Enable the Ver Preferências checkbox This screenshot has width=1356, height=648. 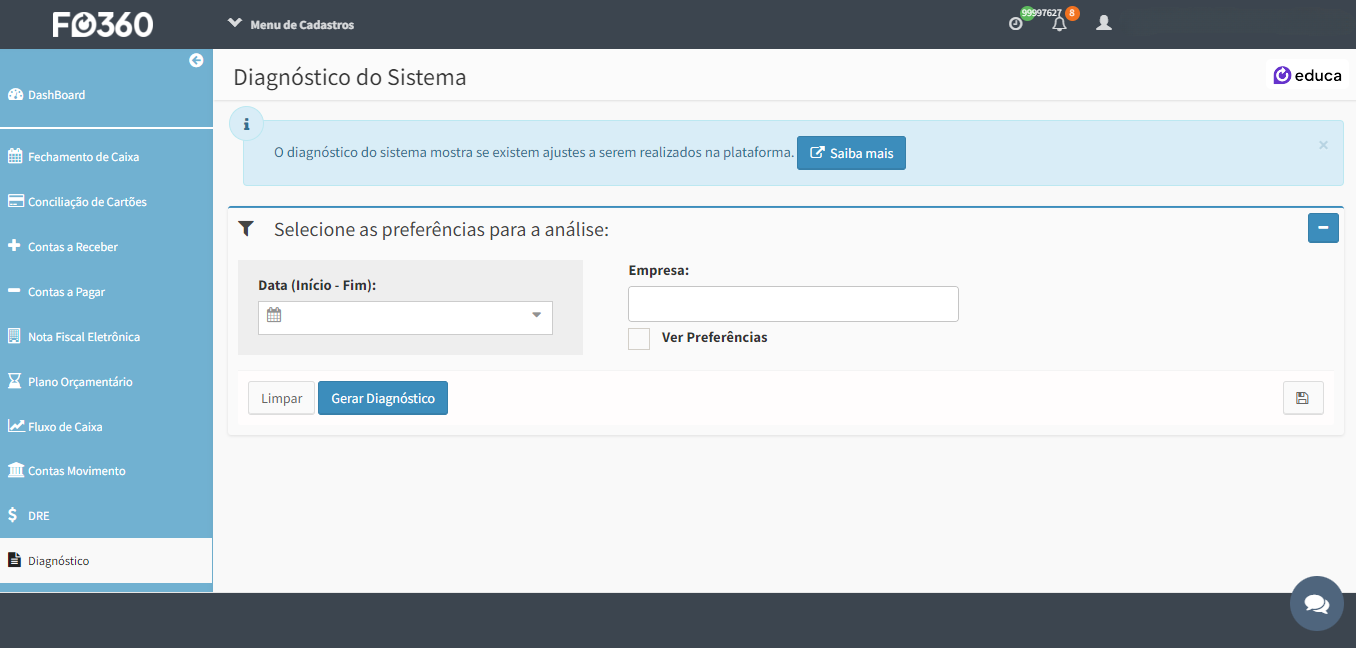[x=639, y=338]
